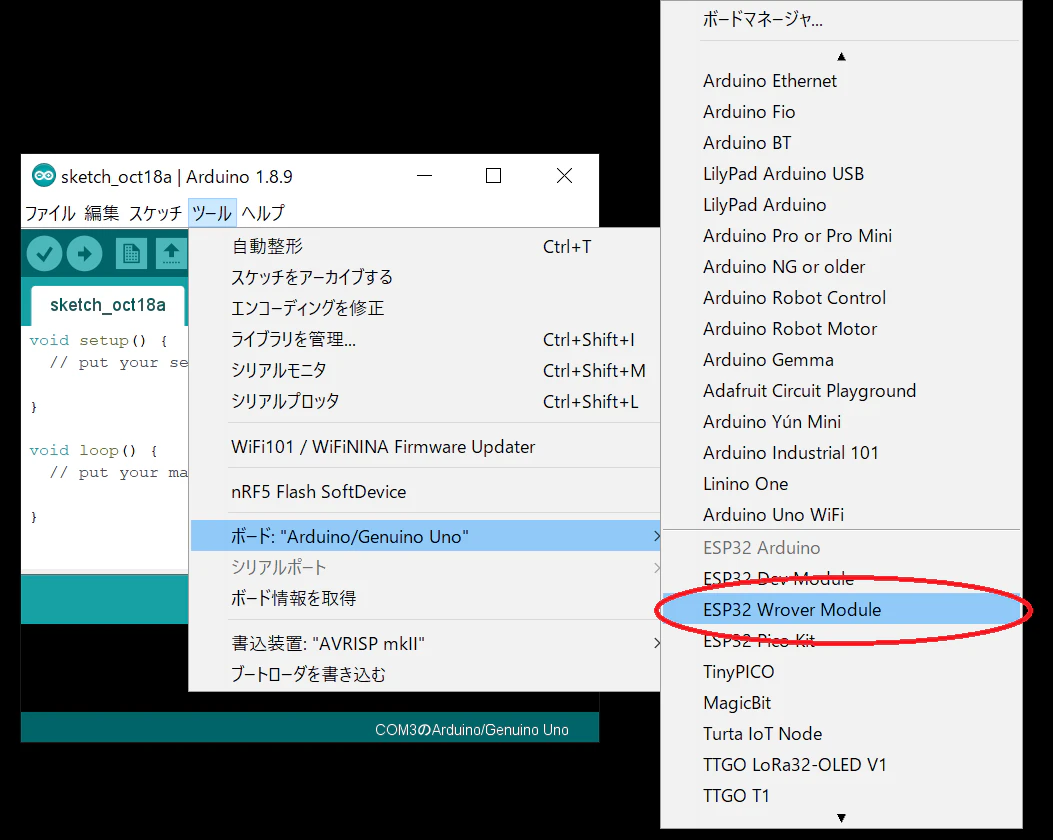The width and height of the screenshot is (1053, 840).
Task: Open the ヘルプ menu
Action: point(263,213)
